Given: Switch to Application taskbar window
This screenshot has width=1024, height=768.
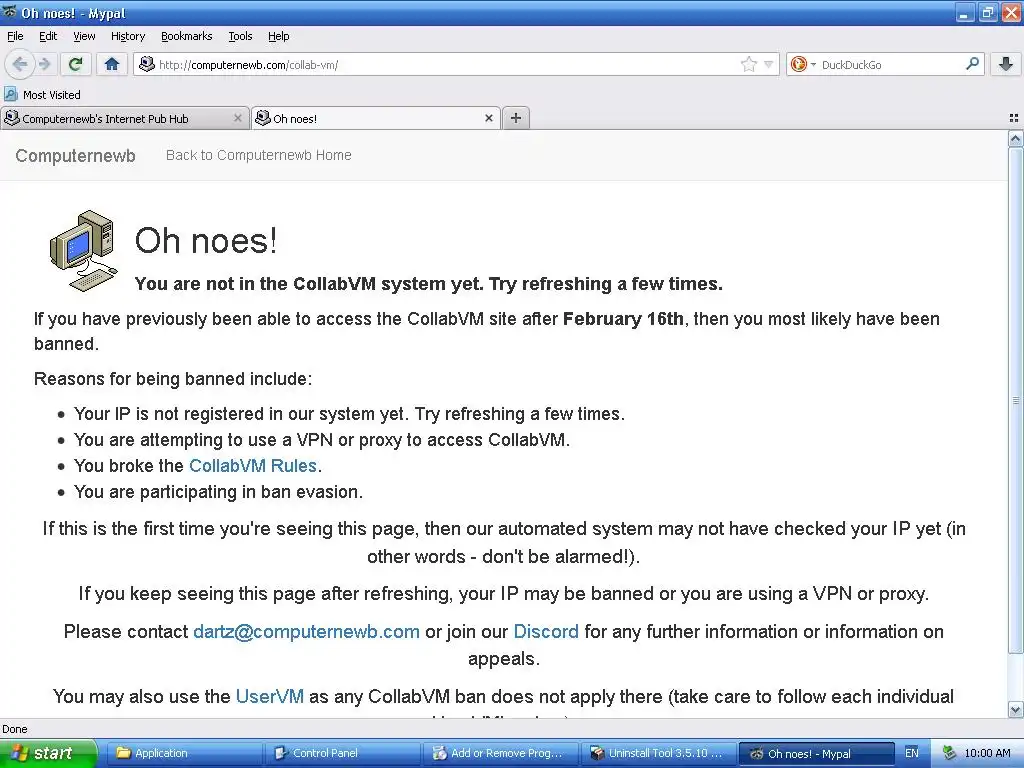Looking at the screenshot, I should (x=184, y=753).
